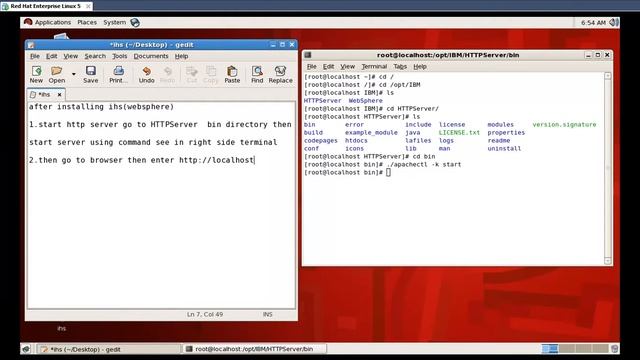Open Find tool in gedit toolbar
The width and height of the screenshot is (640, 360).
pos(257,75)
